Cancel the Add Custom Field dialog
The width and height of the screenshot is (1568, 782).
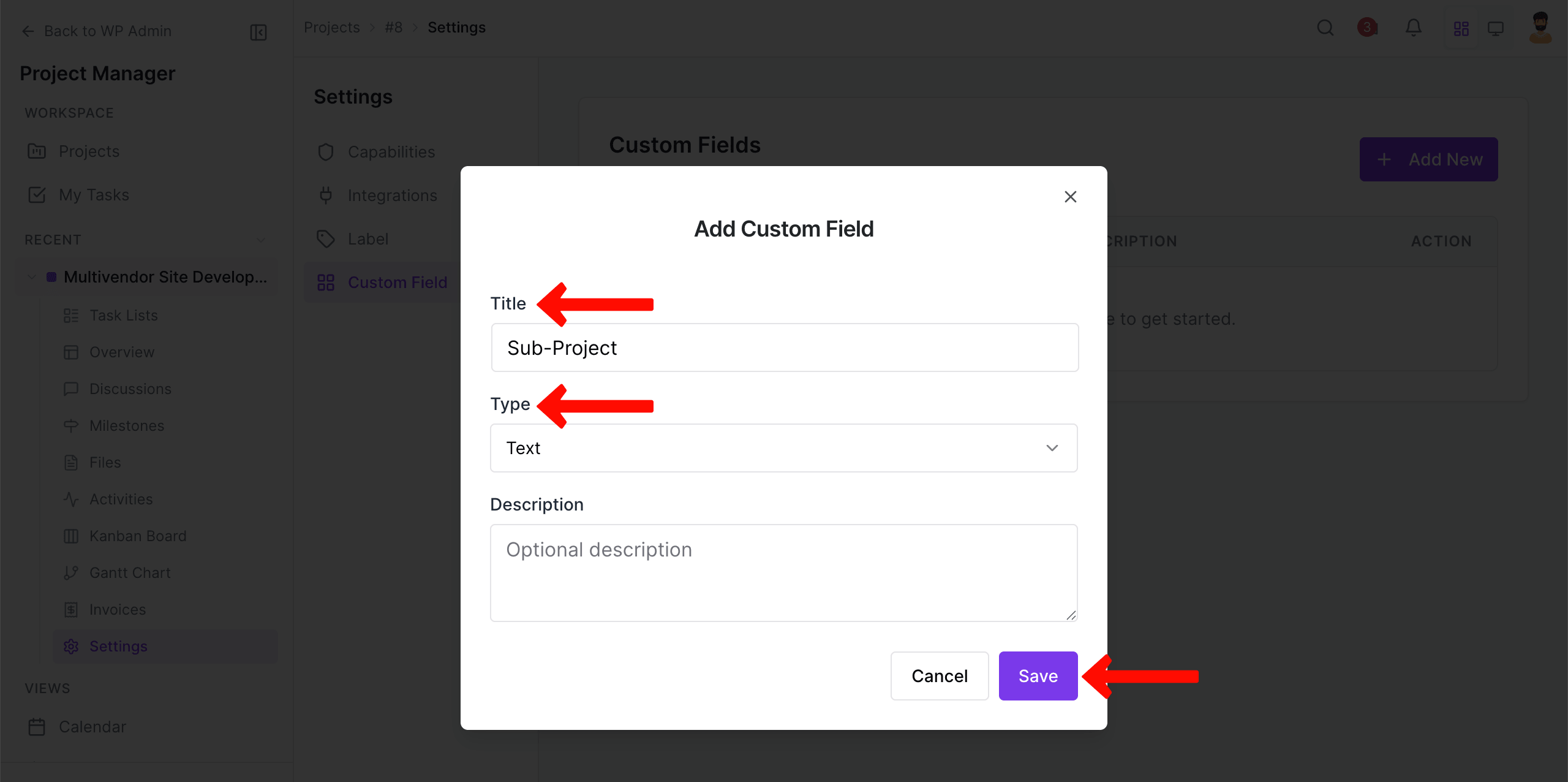(940, 675)
